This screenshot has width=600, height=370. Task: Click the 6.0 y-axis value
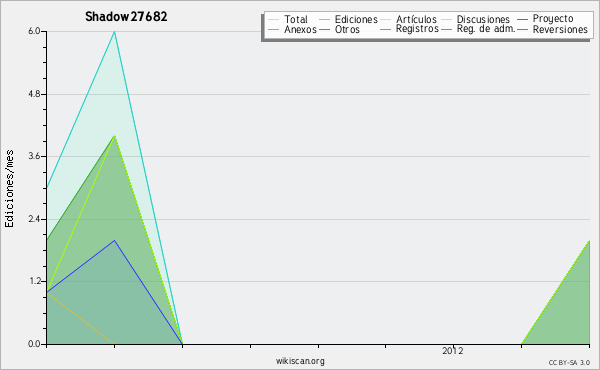pos(34,31)
